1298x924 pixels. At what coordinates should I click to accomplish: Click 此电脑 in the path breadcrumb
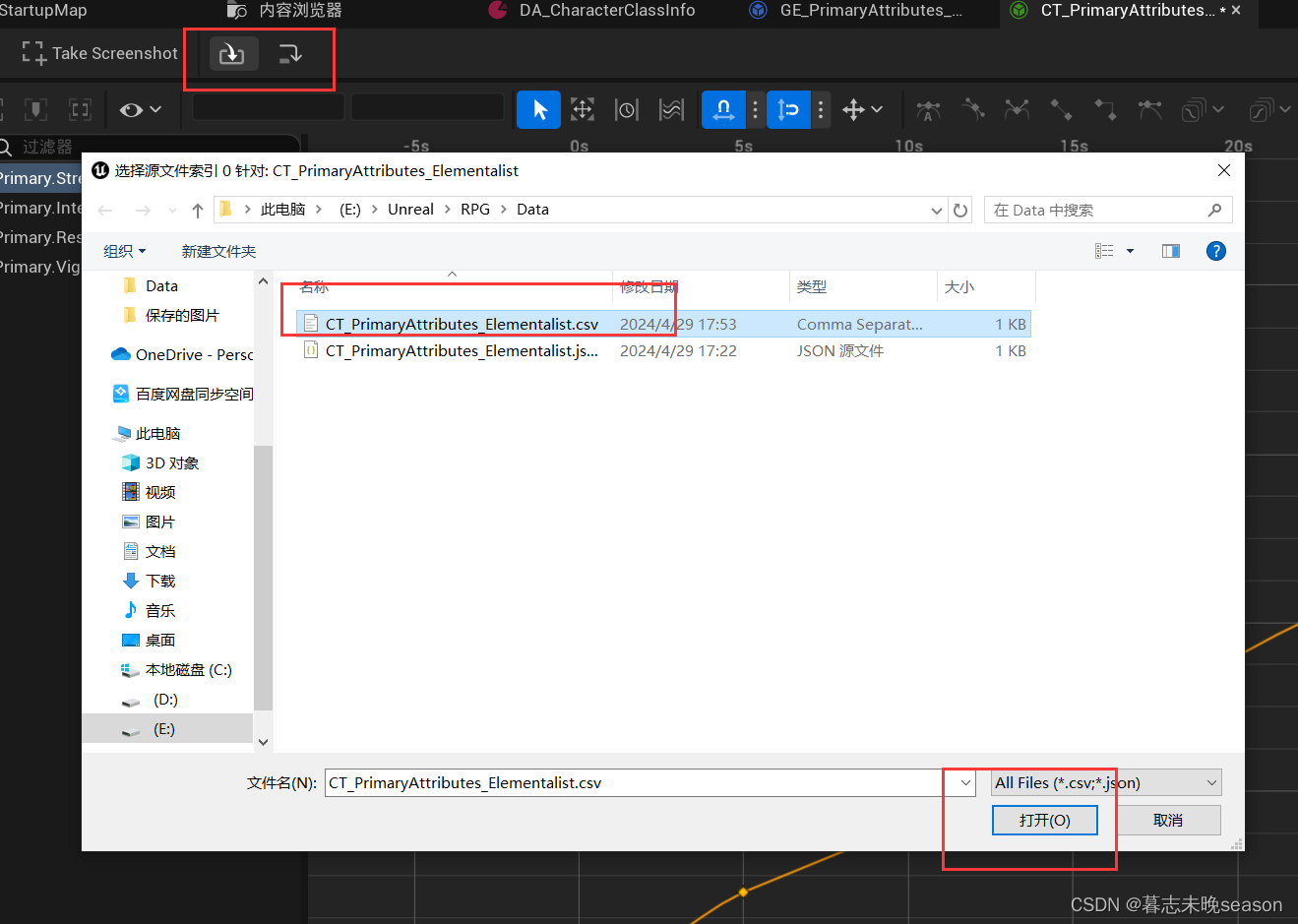point(283,210)
